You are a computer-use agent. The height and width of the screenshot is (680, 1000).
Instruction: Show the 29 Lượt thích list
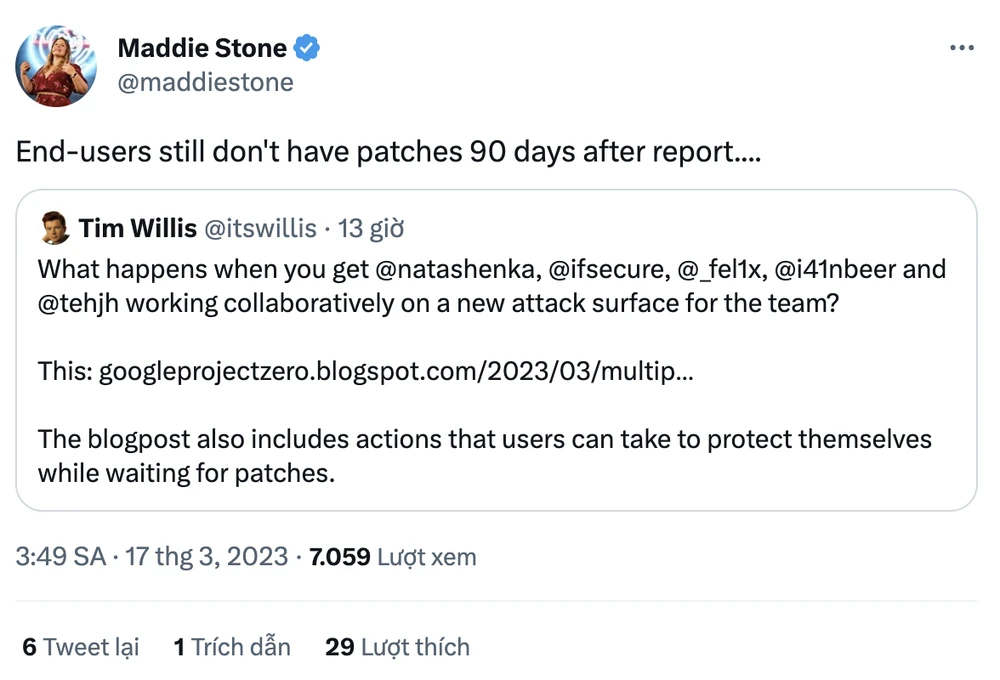coord(397,647)
